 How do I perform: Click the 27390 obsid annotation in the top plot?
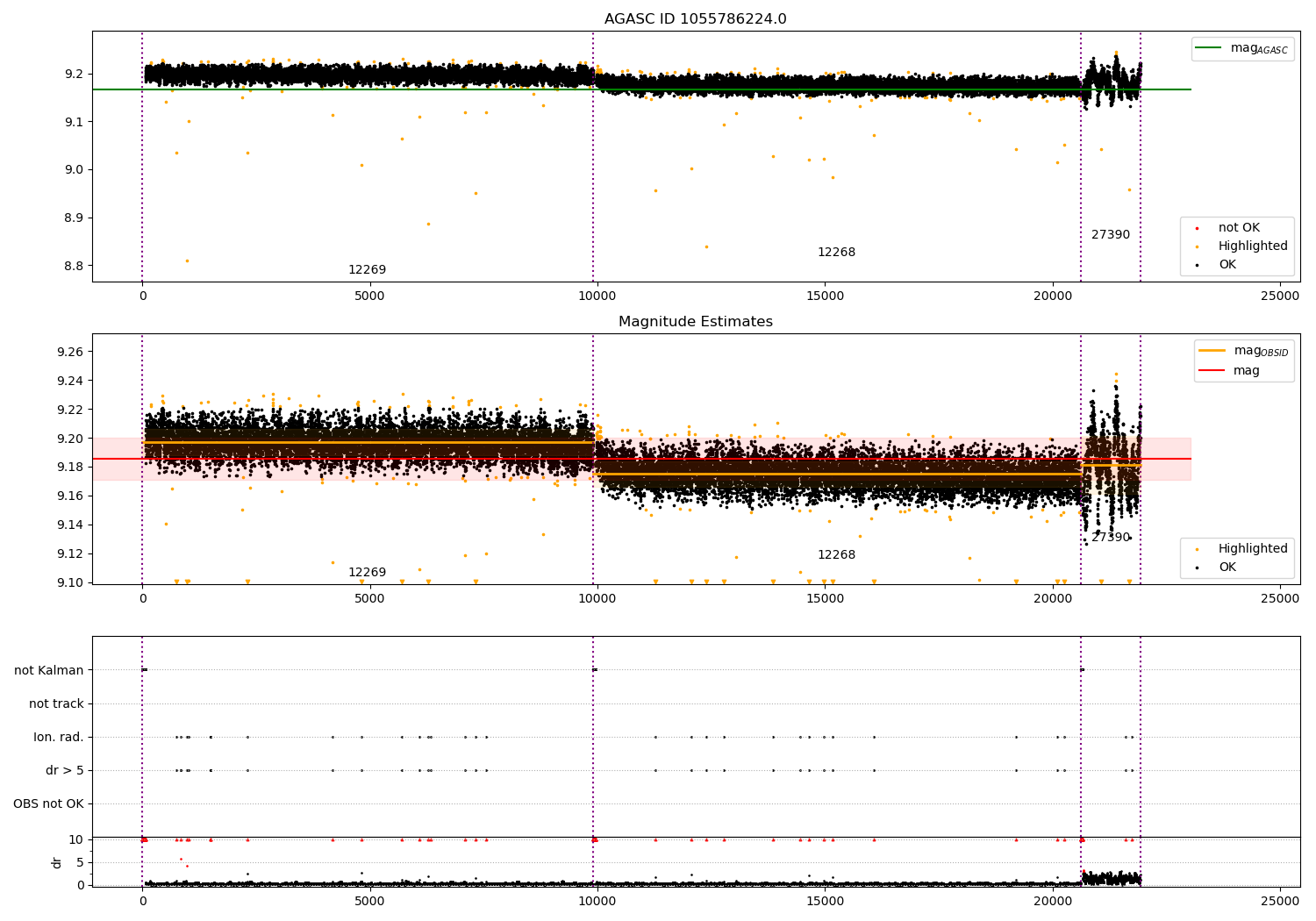point(1111,235)
